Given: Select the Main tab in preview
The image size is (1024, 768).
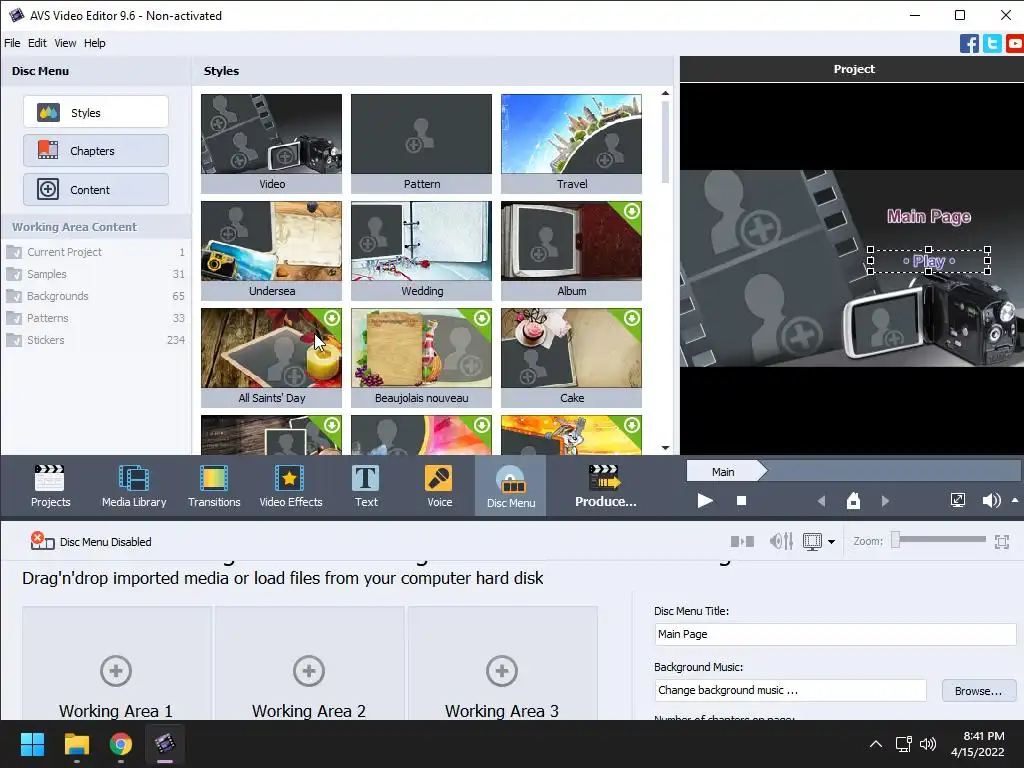Looking at the screenshot, I should [x=725, y=472].
